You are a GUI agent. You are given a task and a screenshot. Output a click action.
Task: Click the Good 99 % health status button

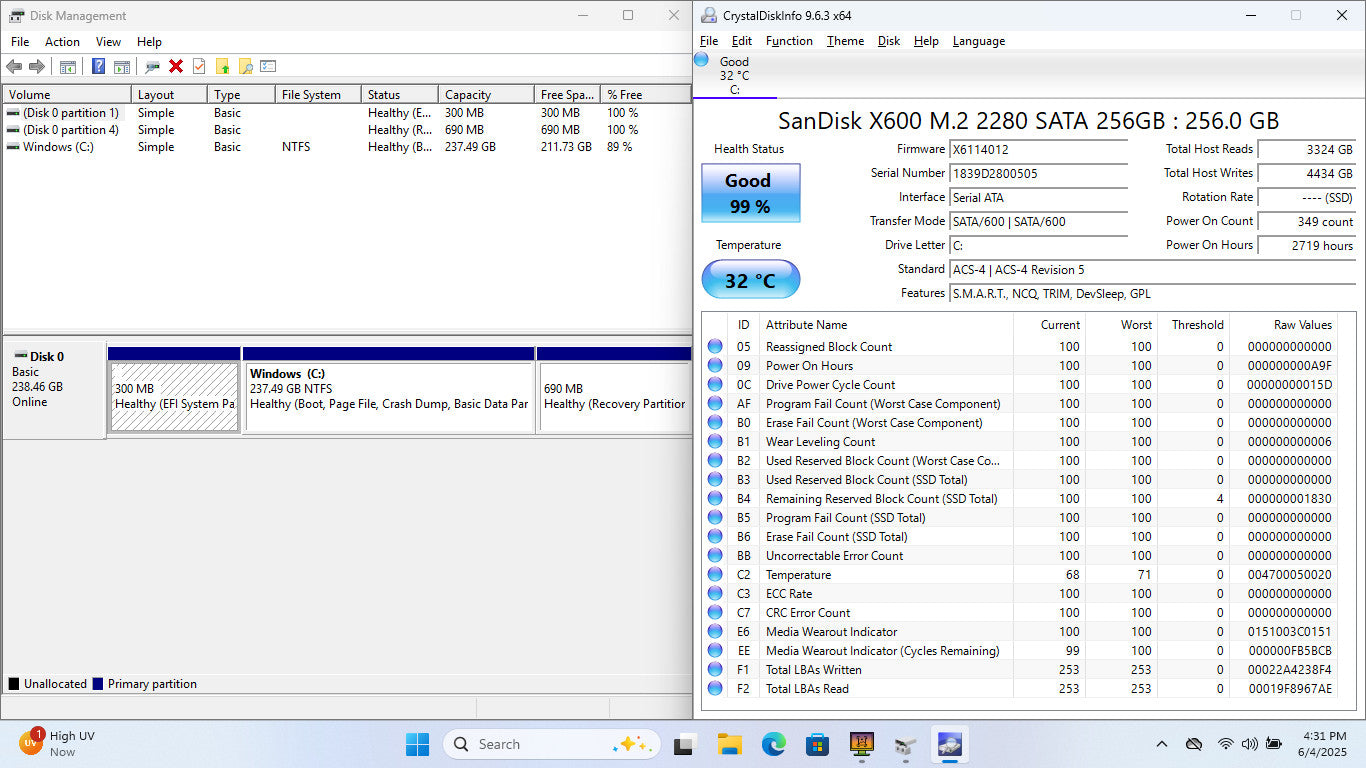751,193
